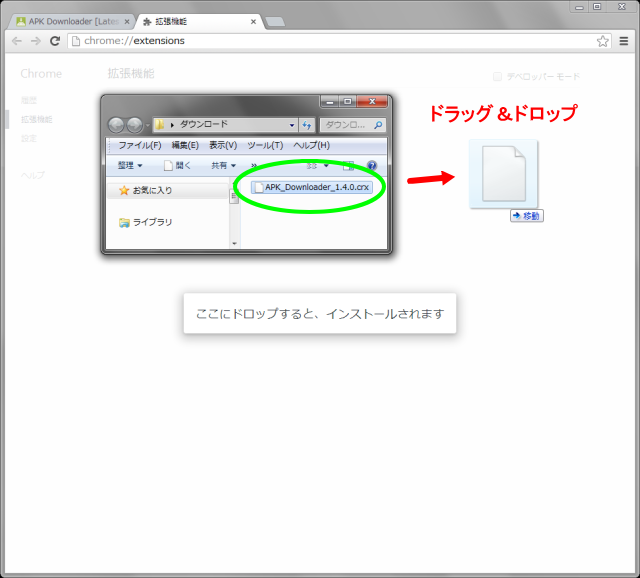The image size is (640, 578).
Task: Open ヘルプ(H) menu in Explorer
Action: [311, 145]
